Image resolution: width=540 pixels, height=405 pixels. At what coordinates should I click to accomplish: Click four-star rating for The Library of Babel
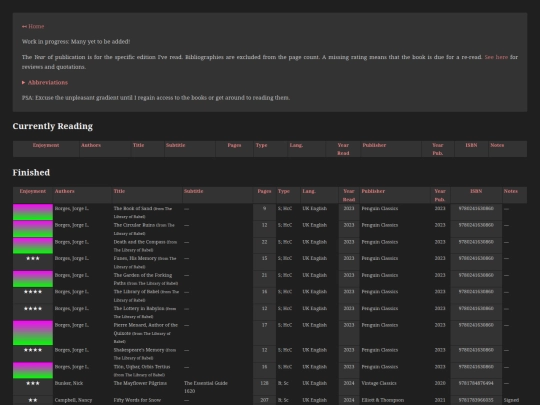pos(33,292)
